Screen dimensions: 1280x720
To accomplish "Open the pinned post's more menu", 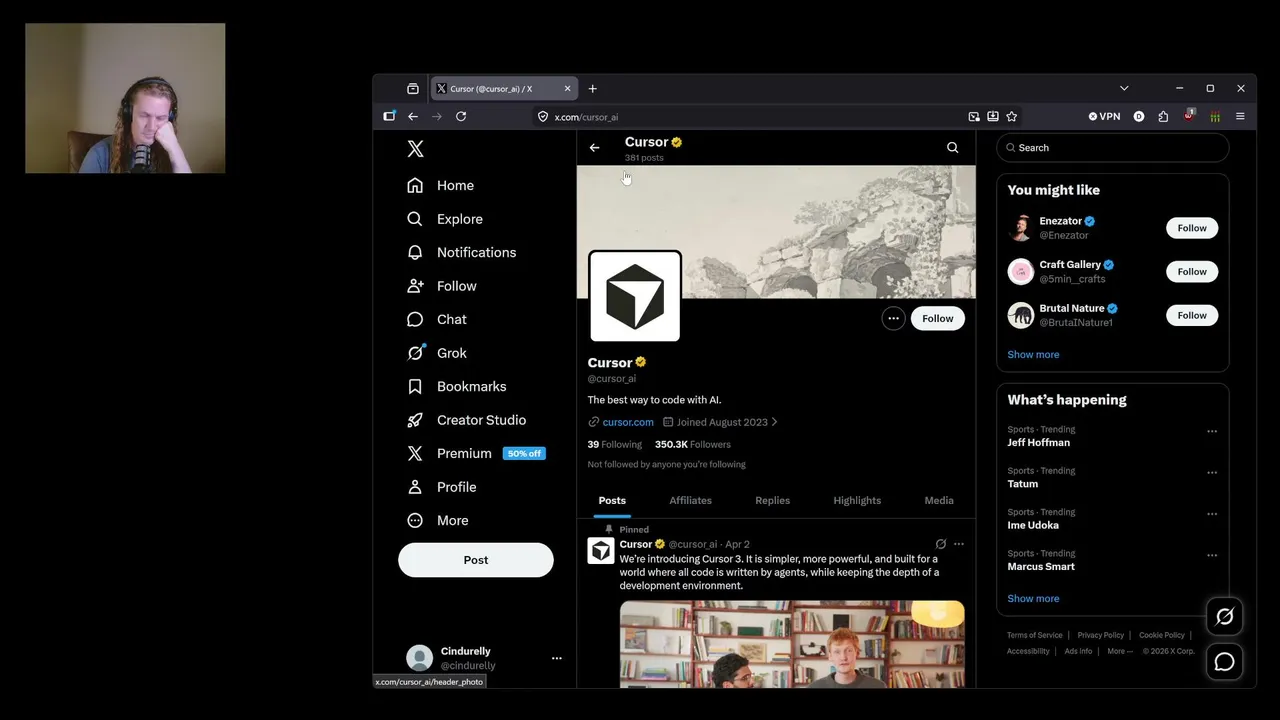I will coord(959,544).
